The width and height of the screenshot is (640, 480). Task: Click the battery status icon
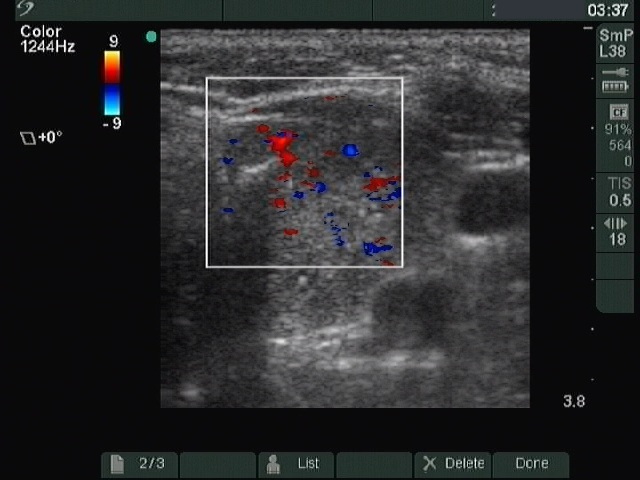coord(615,87)
